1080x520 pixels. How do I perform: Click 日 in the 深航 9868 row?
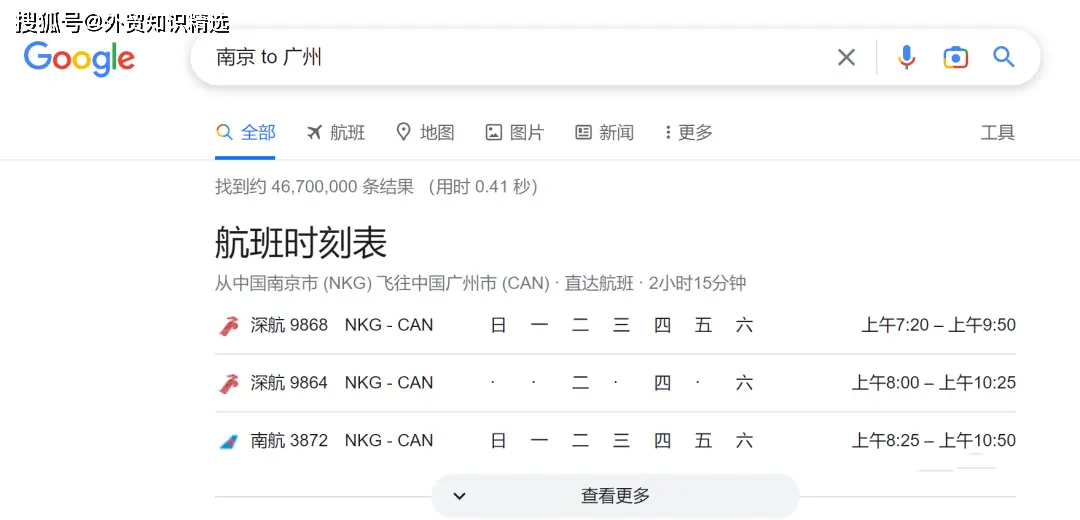coord(498,325)
